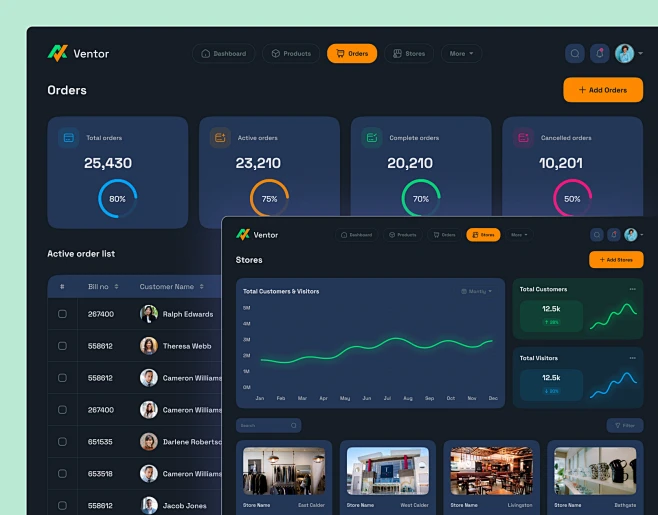Open the West Calder store thumbnail

click(x=388, y=471)
